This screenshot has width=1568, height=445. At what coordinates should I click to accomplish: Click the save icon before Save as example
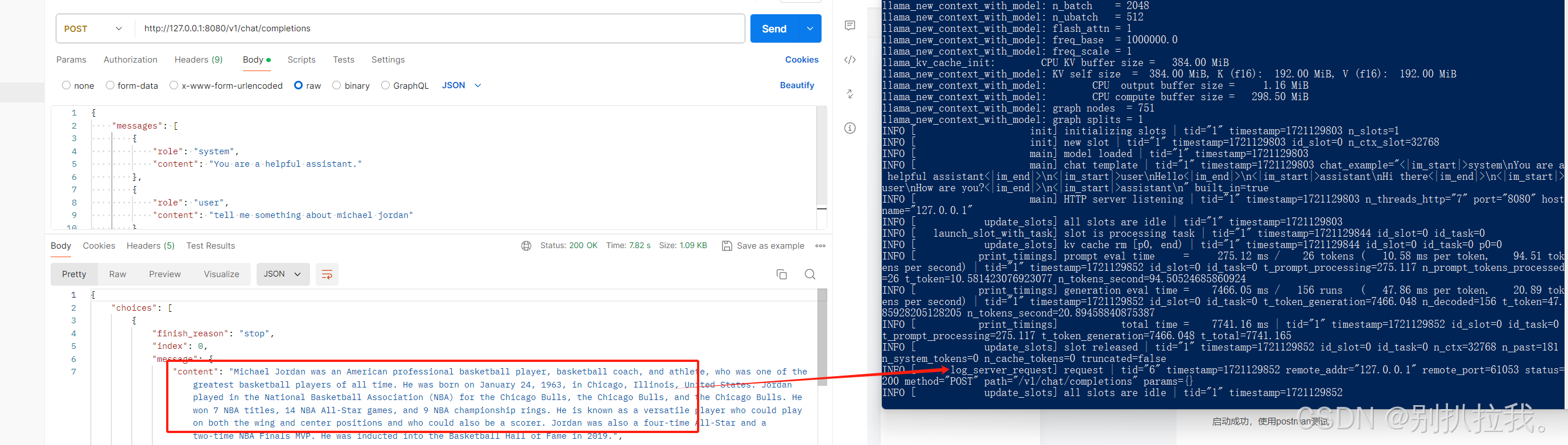(726, 246)
